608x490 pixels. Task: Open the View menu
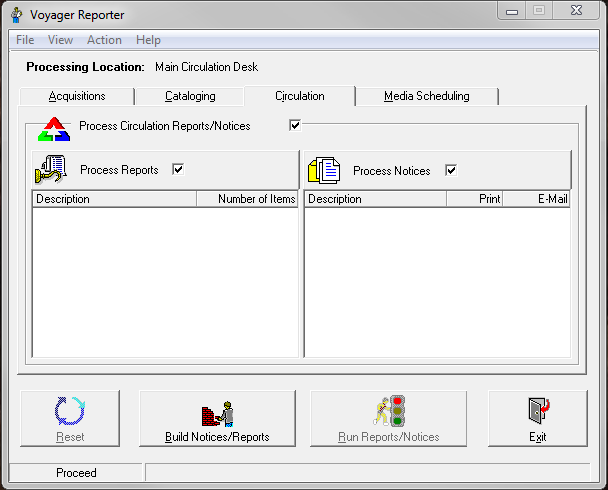[x=60, y=40]
